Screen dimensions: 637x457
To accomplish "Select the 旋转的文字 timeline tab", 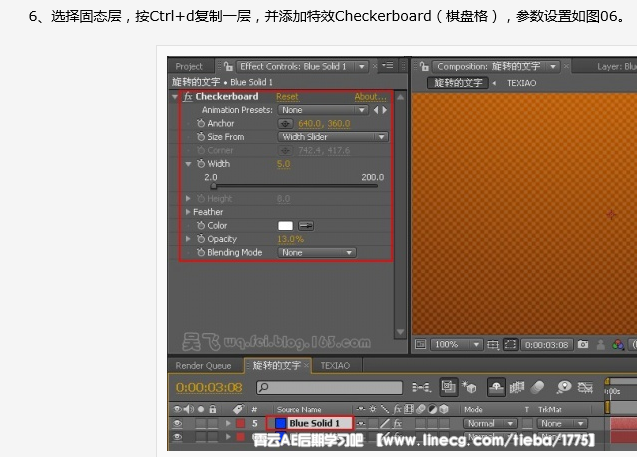I will click(276, 365).
